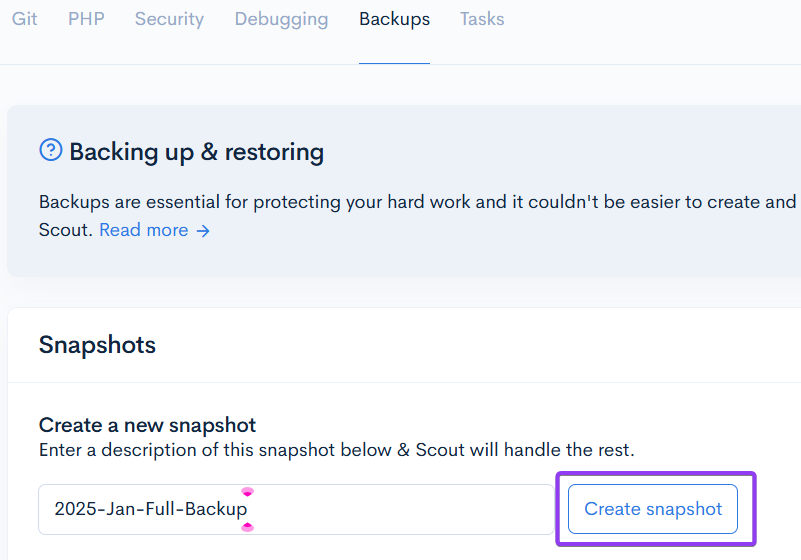
Task: Switch to the Tasks tab
Action: [x=482, y=19]
